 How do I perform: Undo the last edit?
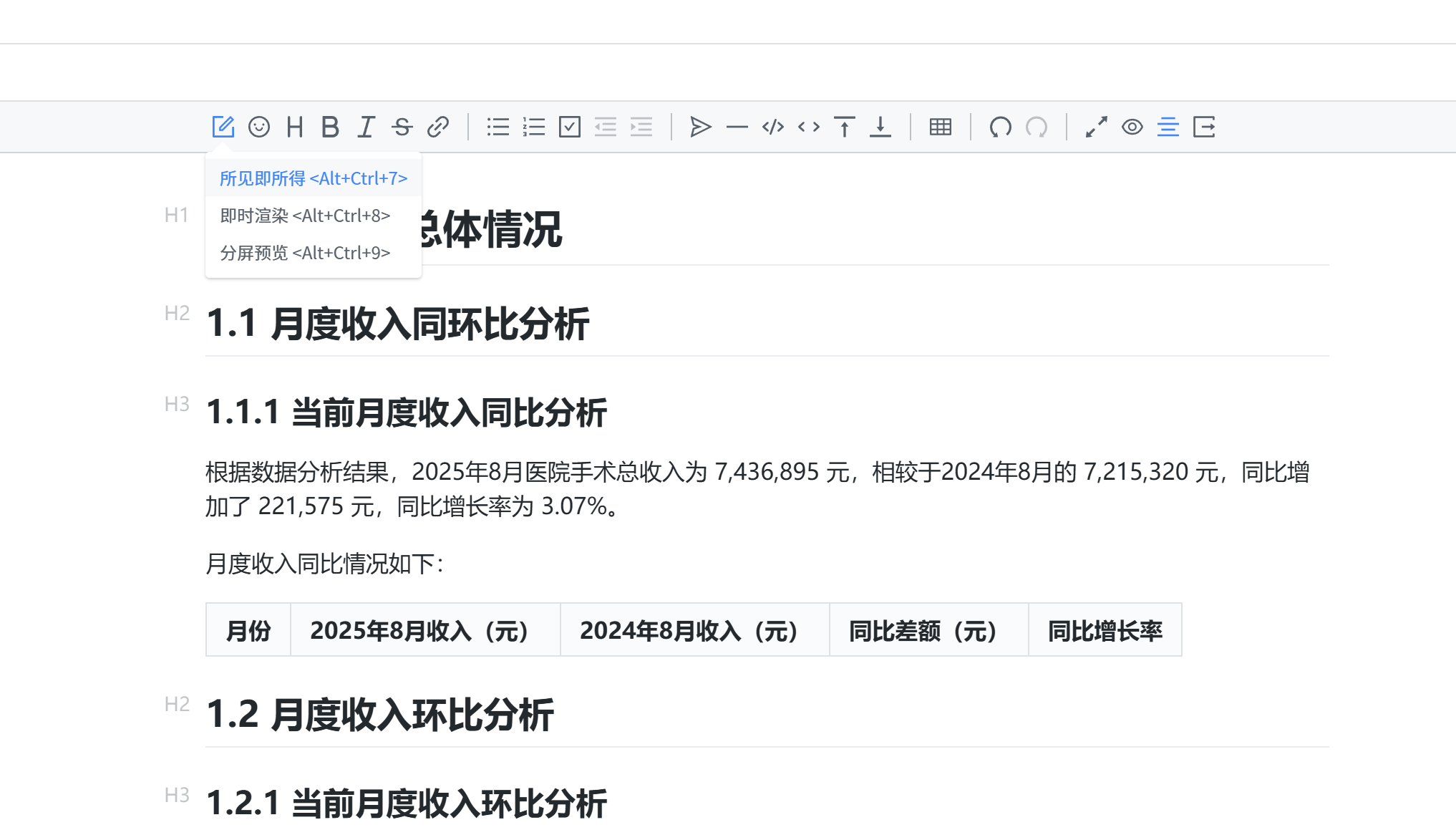pyautogui.click(x=1000, y=127)
